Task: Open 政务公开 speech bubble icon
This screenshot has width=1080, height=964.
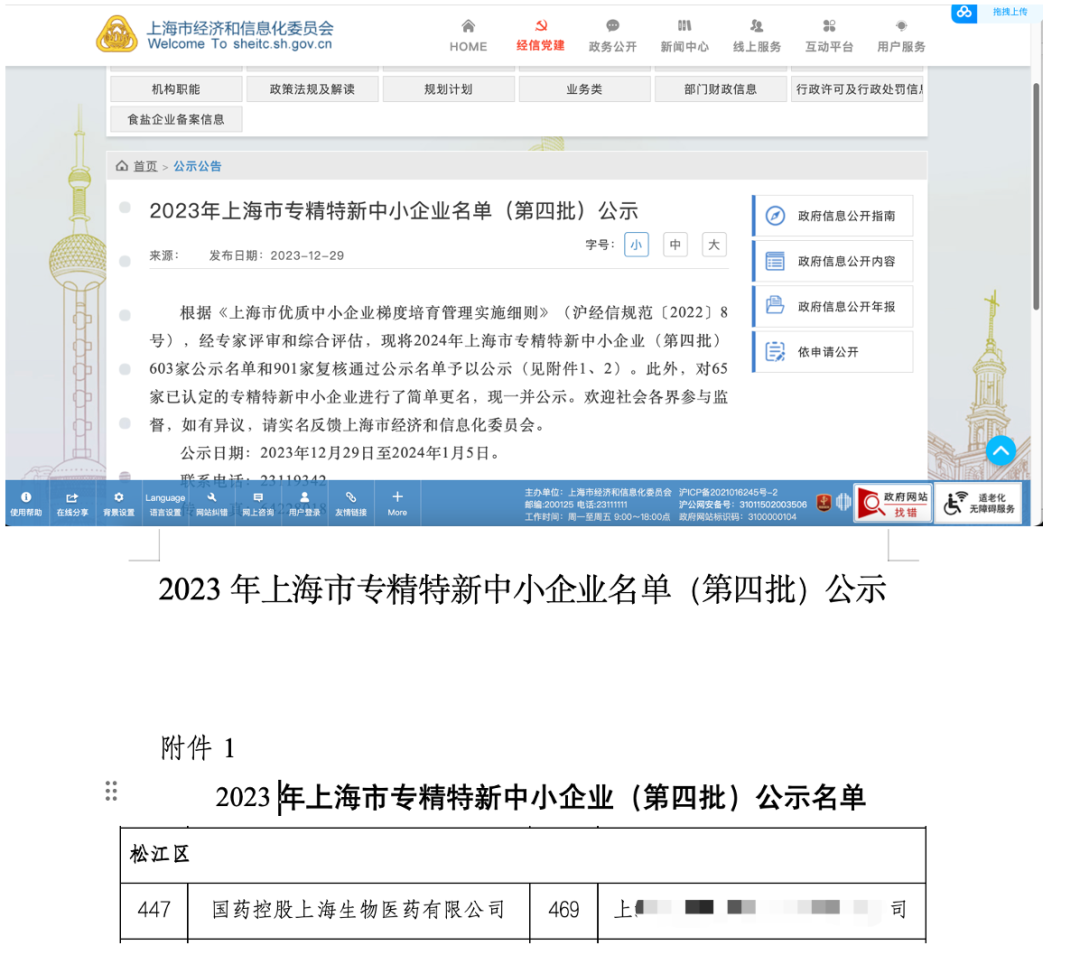Action: point(612,26)
